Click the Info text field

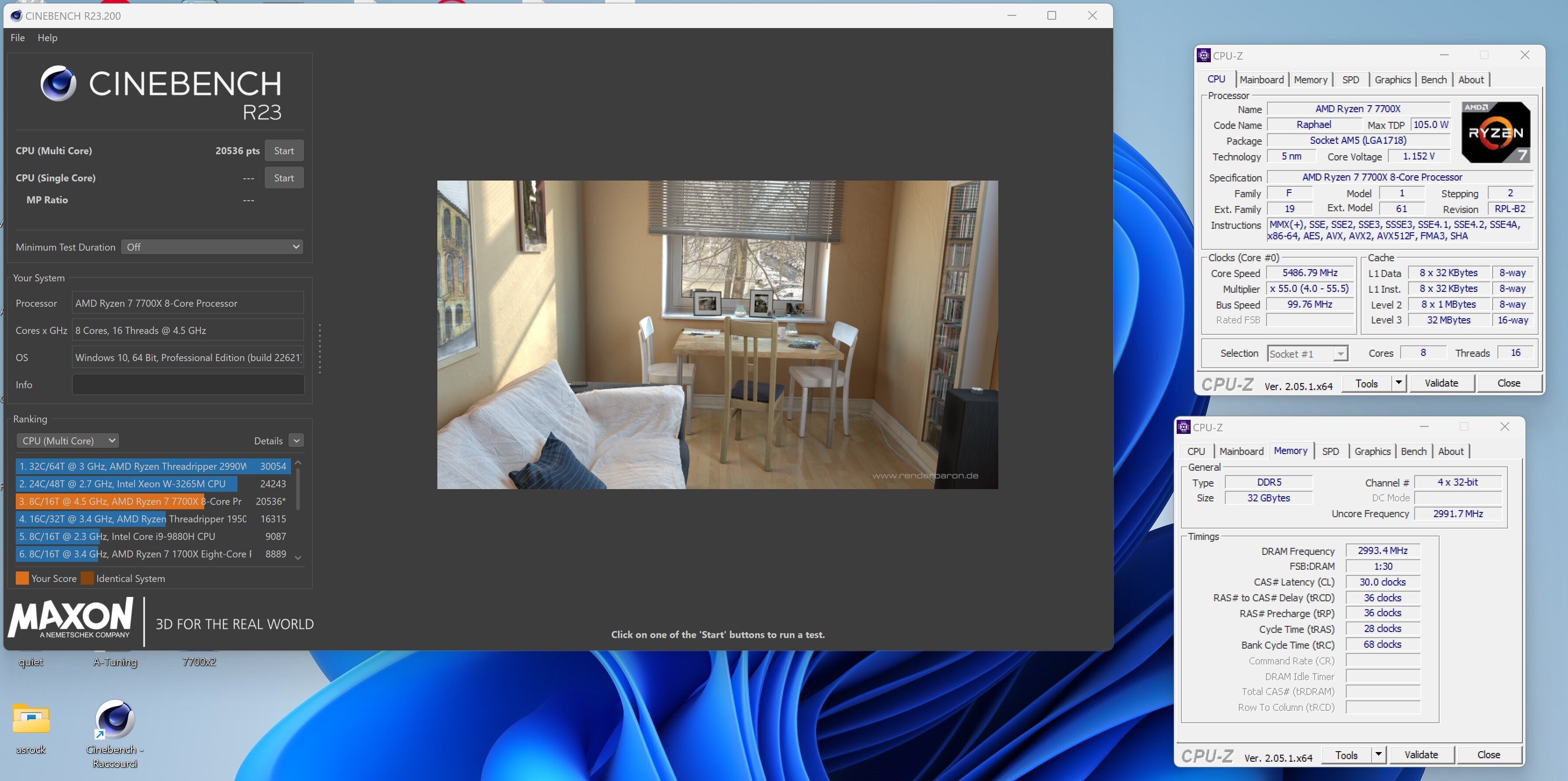[x=188, y=385]
